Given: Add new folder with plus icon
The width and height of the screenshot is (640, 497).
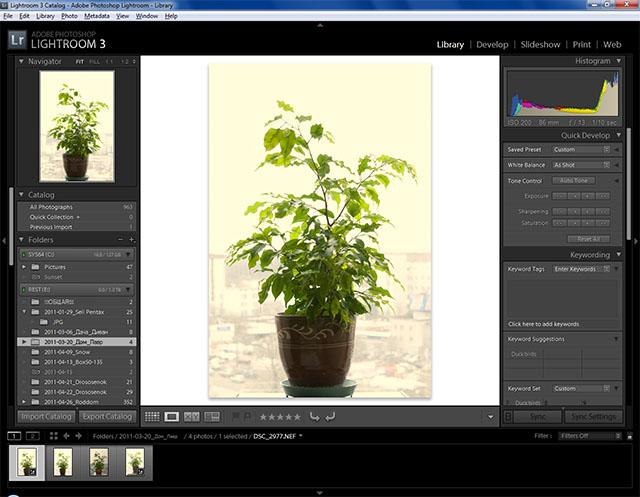Looking at the screenshot, I should (x=131, y=240).
